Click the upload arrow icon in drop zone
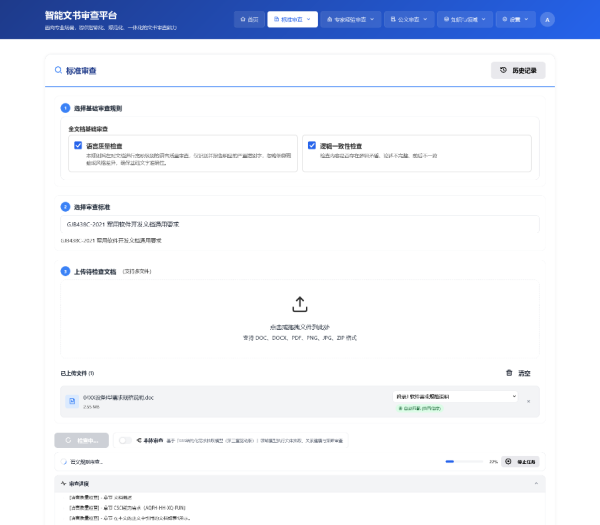This screenshot has width=600, height=525. pos(300,304)
